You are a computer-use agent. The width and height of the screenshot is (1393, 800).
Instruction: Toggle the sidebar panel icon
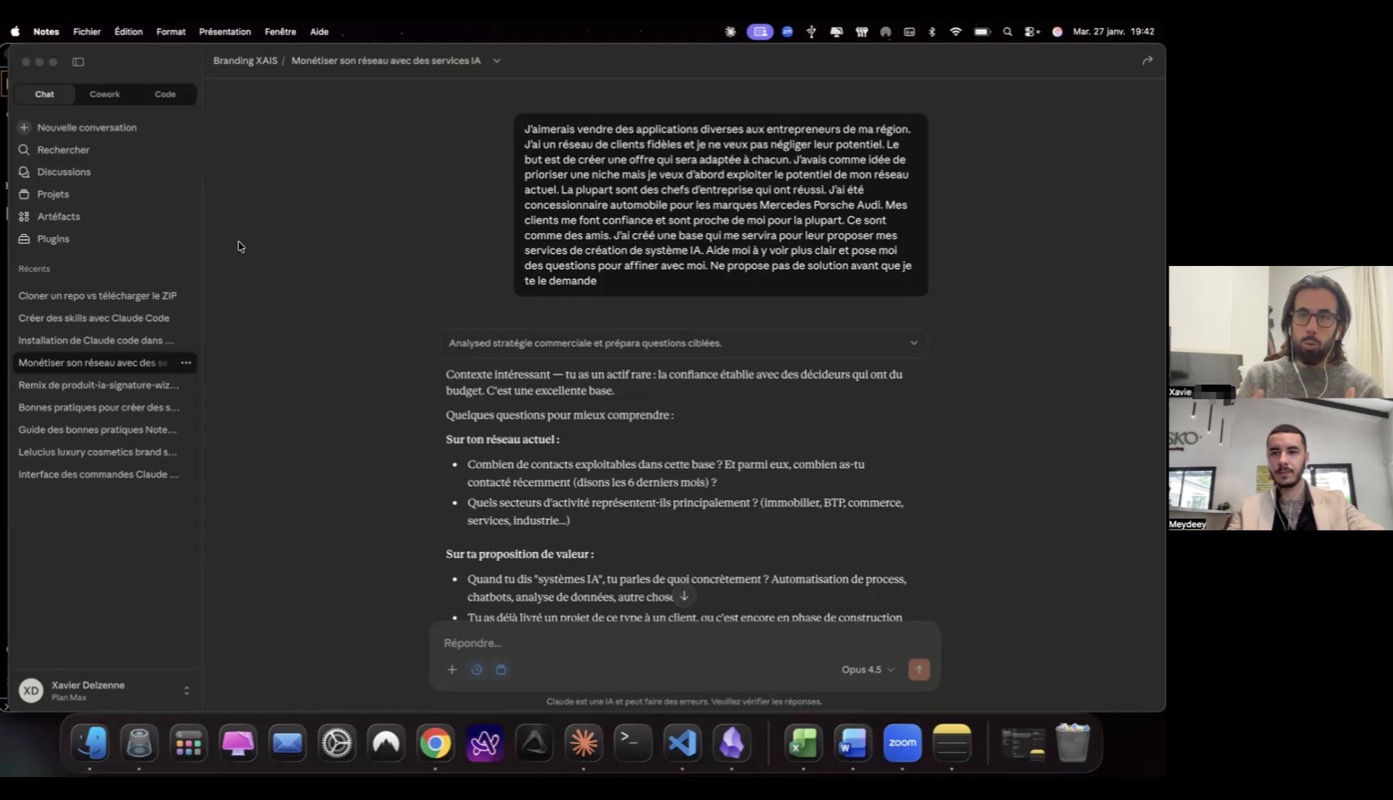[x=78, y=62]
